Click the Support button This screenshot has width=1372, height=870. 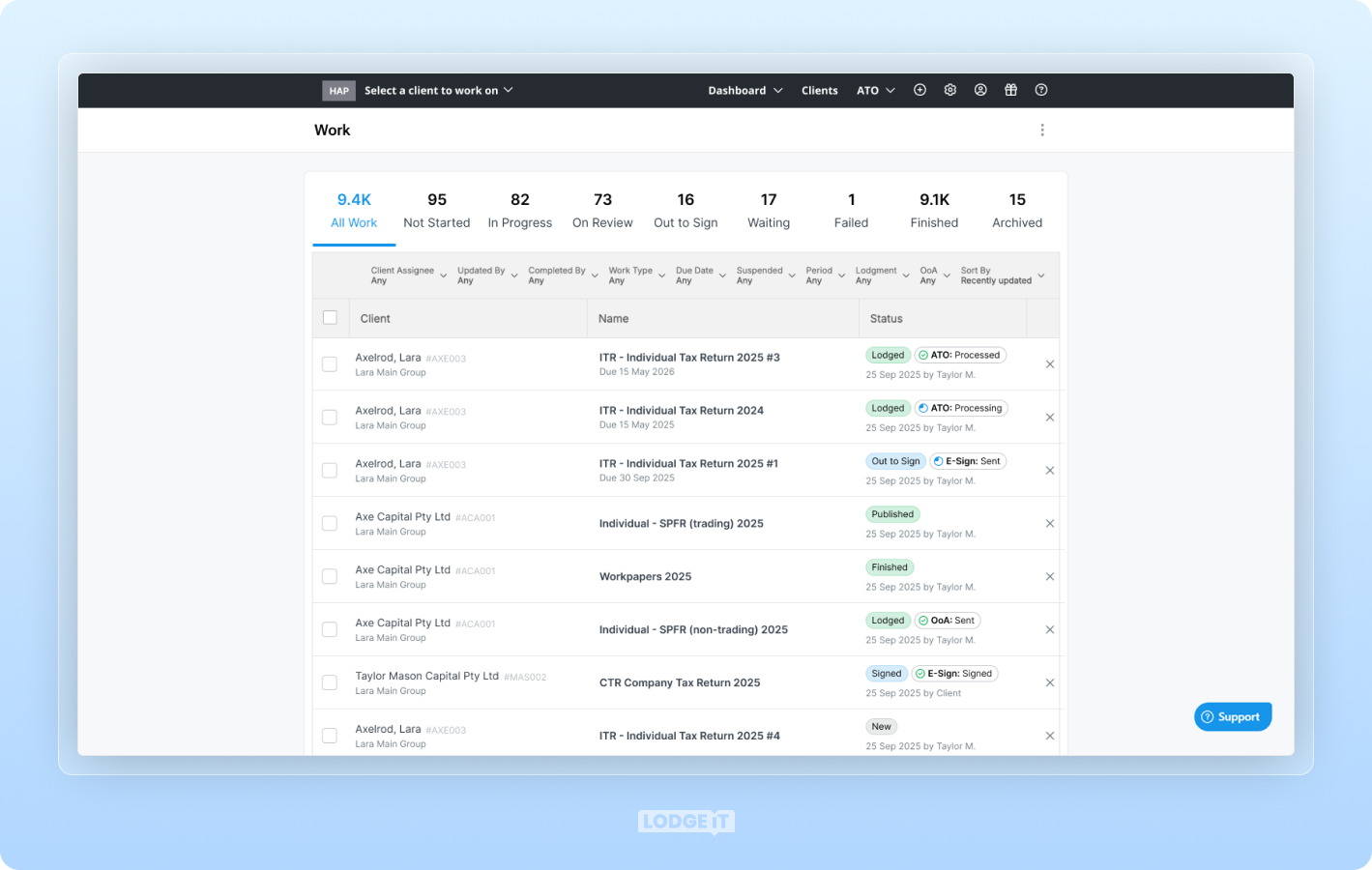tap(1232, 716)
